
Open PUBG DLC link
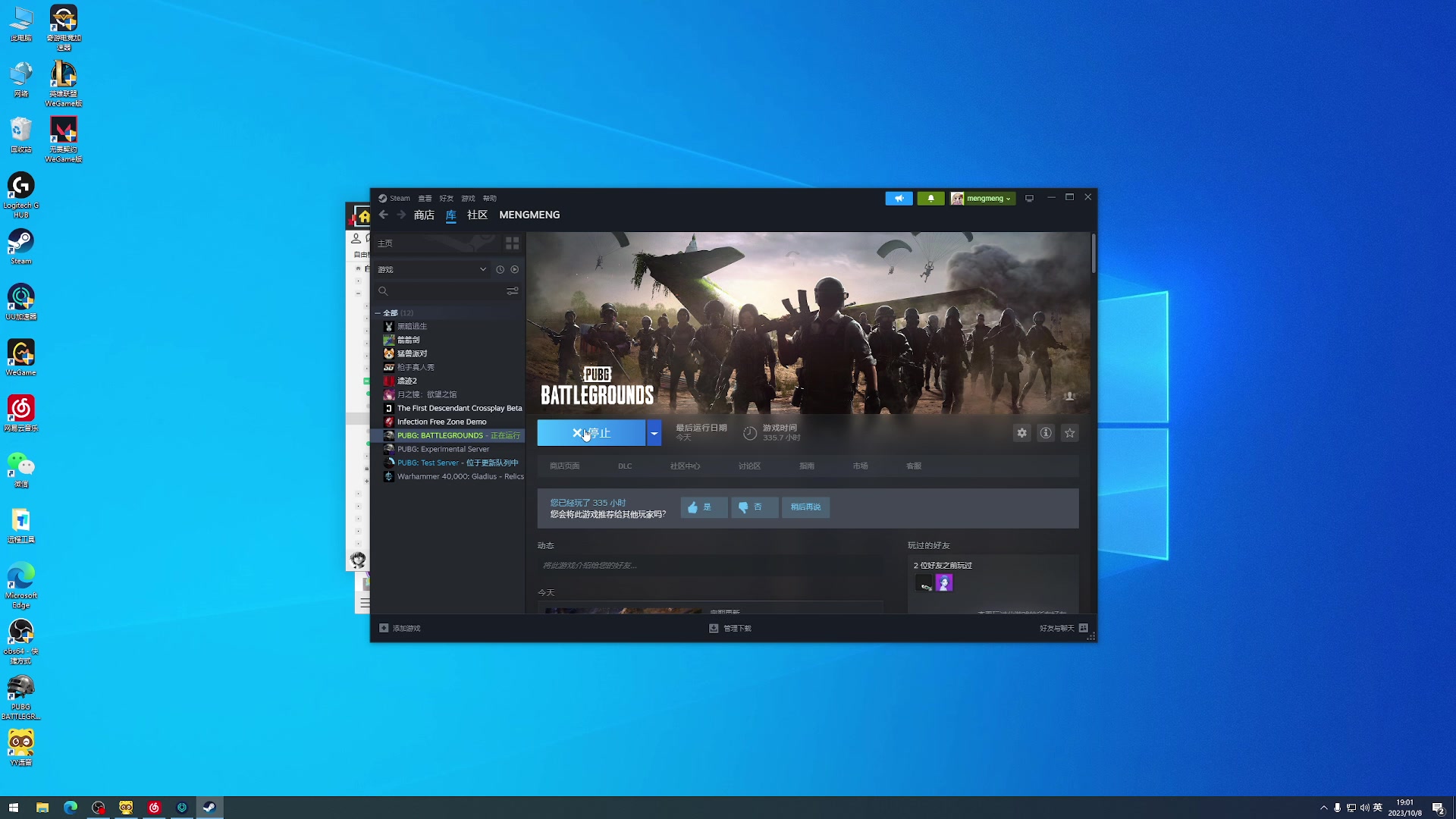coord(625,466)
